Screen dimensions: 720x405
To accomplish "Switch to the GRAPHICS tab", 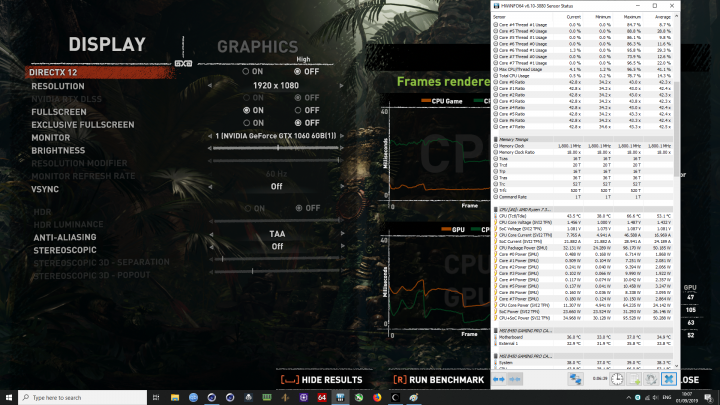I will point(258,46).
